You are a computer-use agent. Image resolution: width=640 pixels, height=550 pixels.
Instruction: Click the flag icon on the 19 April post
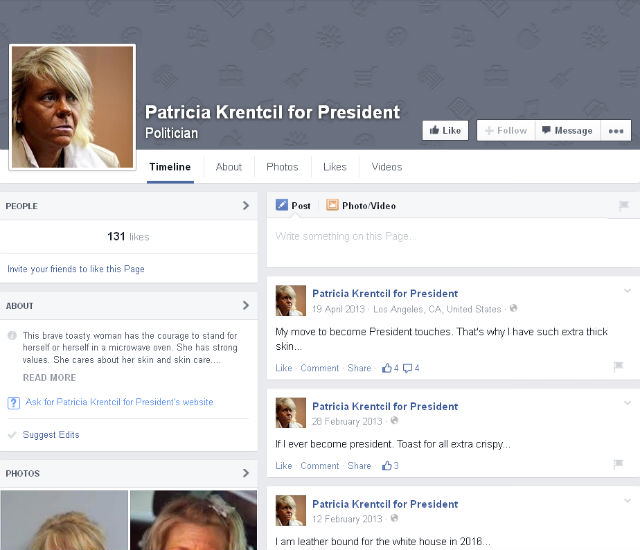pos(618,368)
